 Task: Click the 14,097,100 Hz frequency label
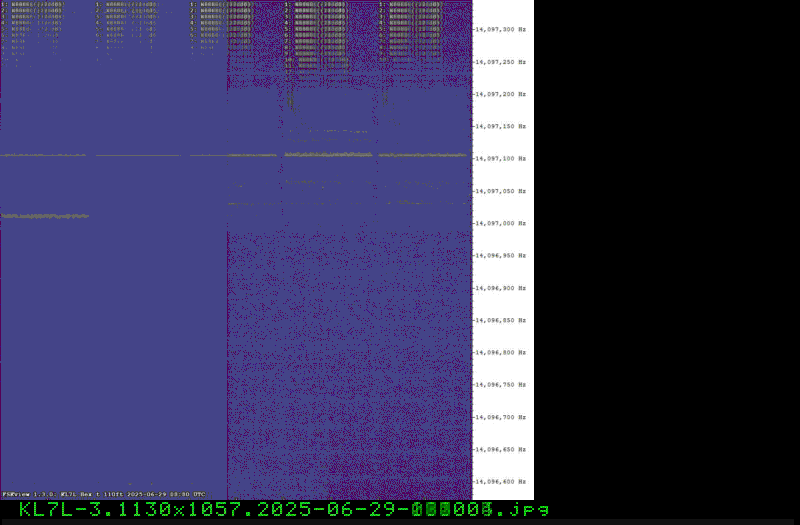(501, 159)
